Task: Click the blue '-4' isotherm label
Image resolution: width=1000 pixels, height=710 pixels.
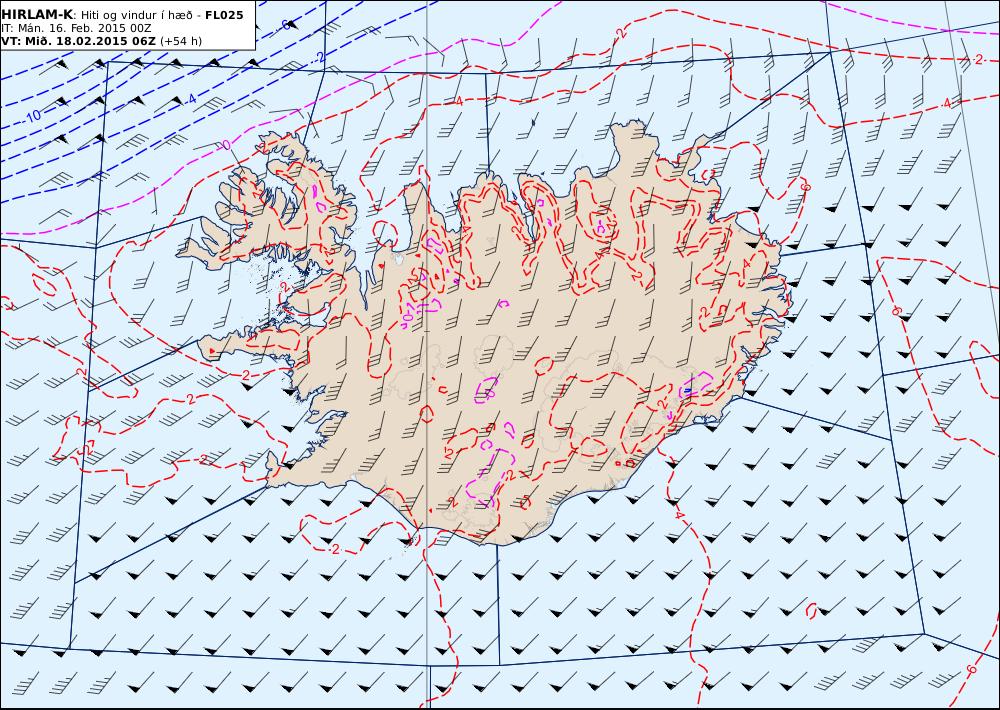Action: 190,100
